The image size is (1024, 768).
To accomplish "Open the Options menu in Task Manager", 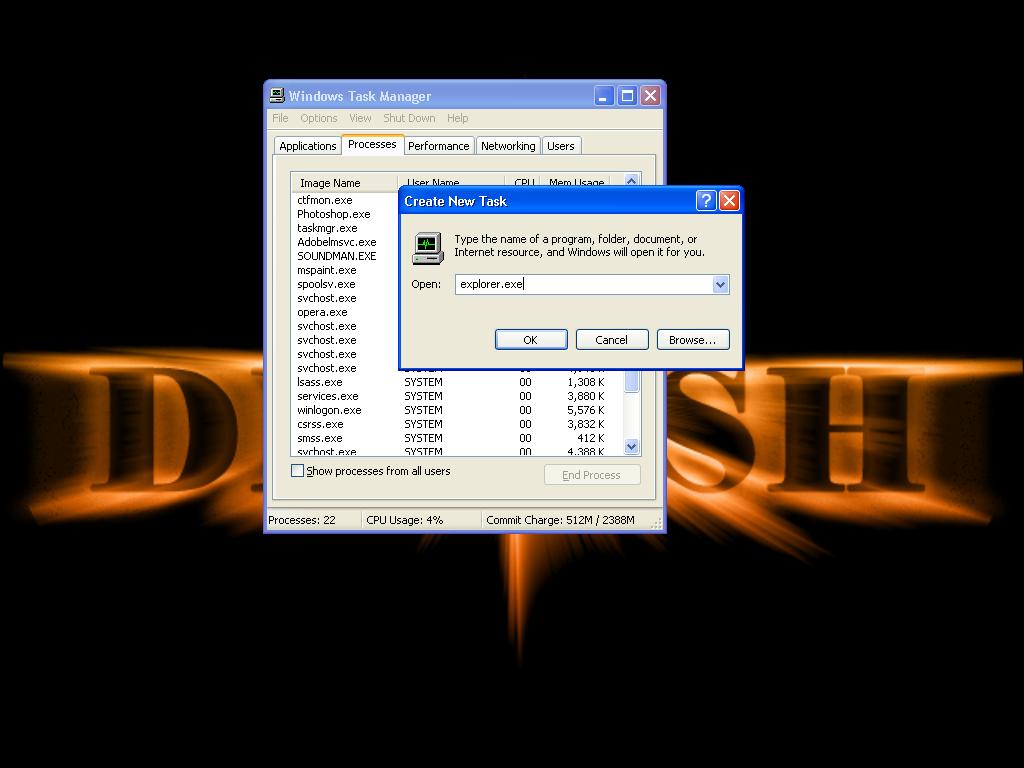I will (x=319, y=118).
